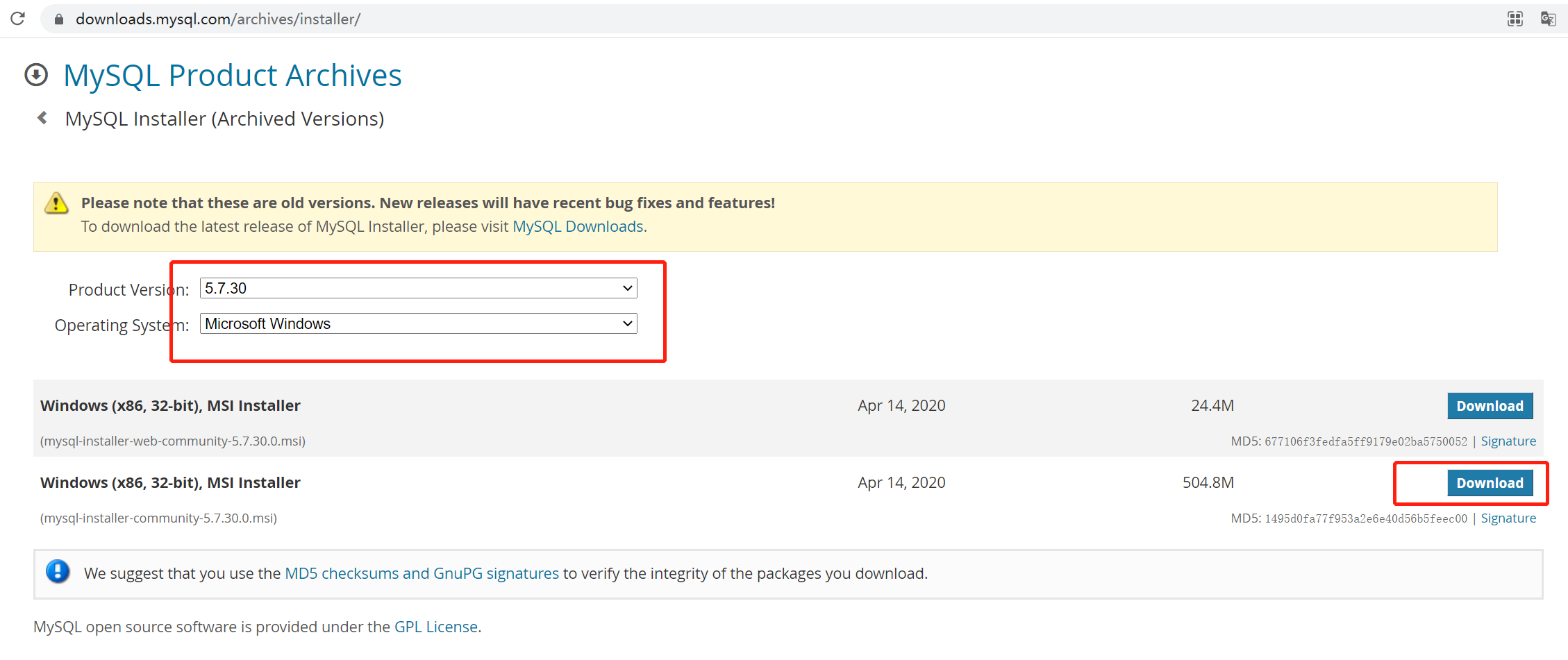Click the 504.8M file size value
The height and width of the screenshot is (660, 1568).
click(x=1208, y=482)
